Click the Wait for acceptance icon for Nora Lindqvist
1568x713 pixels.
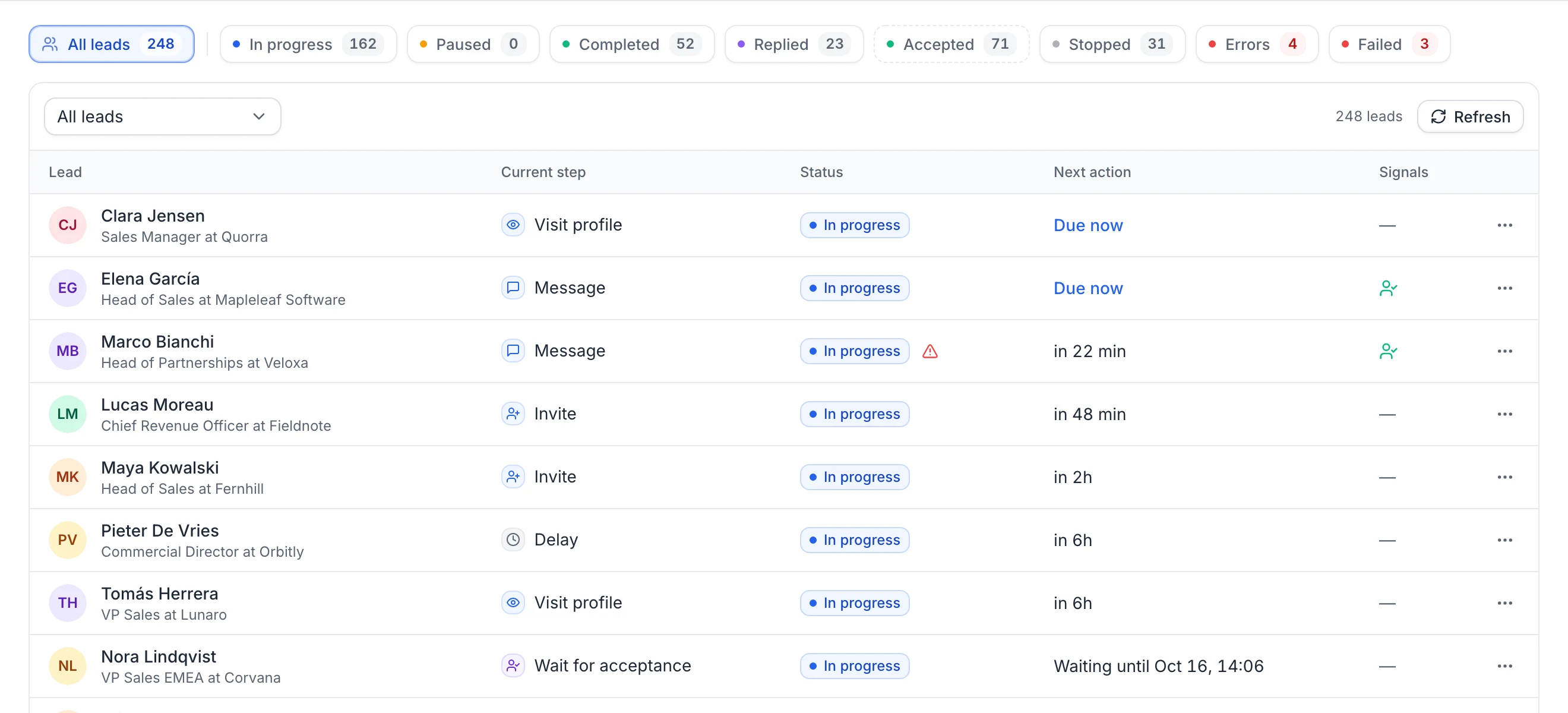click(513, 665)
